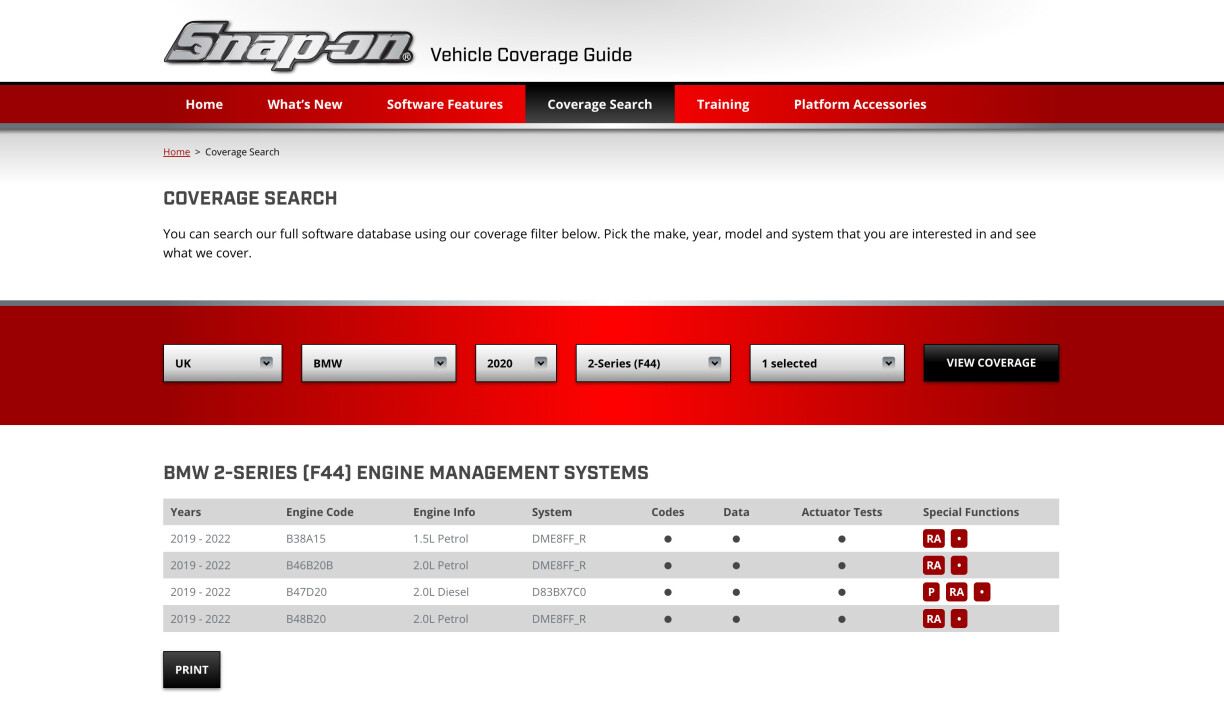The height and width of the screenshot is (723, 1224).
Task: Click the Print button
Action: click(x=192, y=670)
